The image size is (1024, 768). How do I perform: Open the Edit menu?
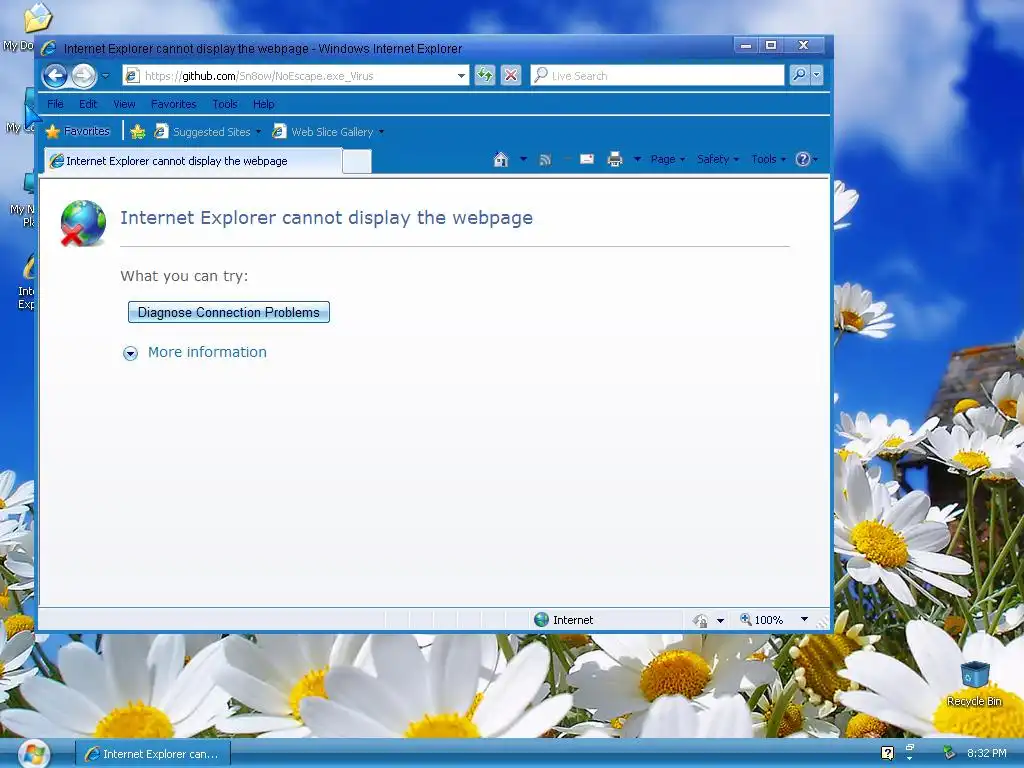(88, 104)
